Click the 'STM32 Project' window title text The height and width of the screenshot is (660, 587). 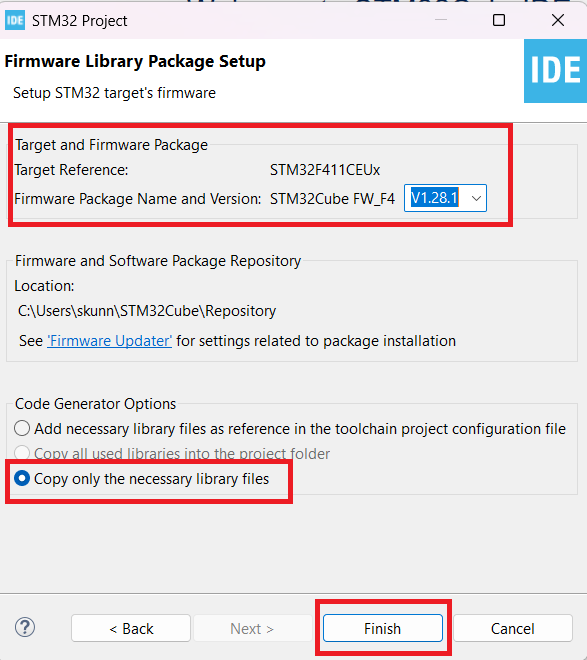point(80,21)
